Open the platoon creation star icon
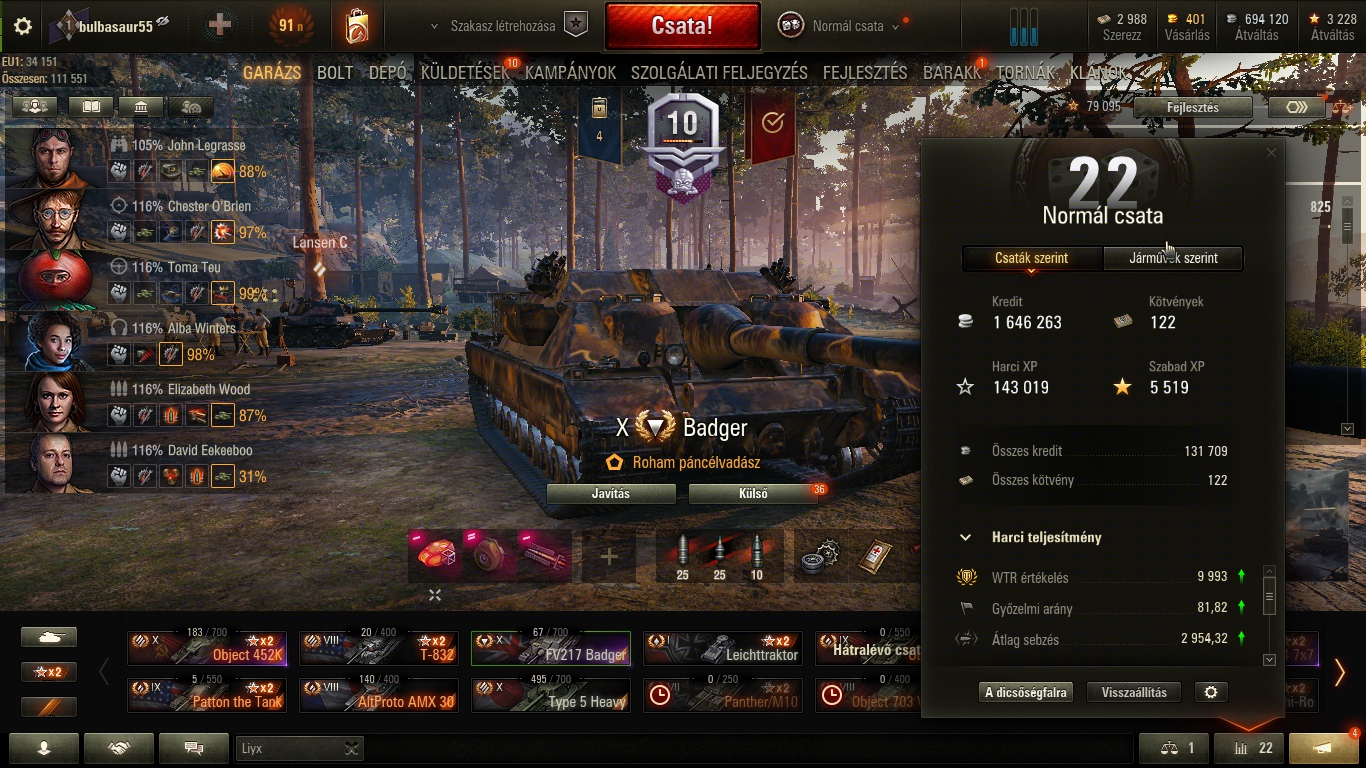1366x768 pixels. pyautogui.click(x=576, y=25)
